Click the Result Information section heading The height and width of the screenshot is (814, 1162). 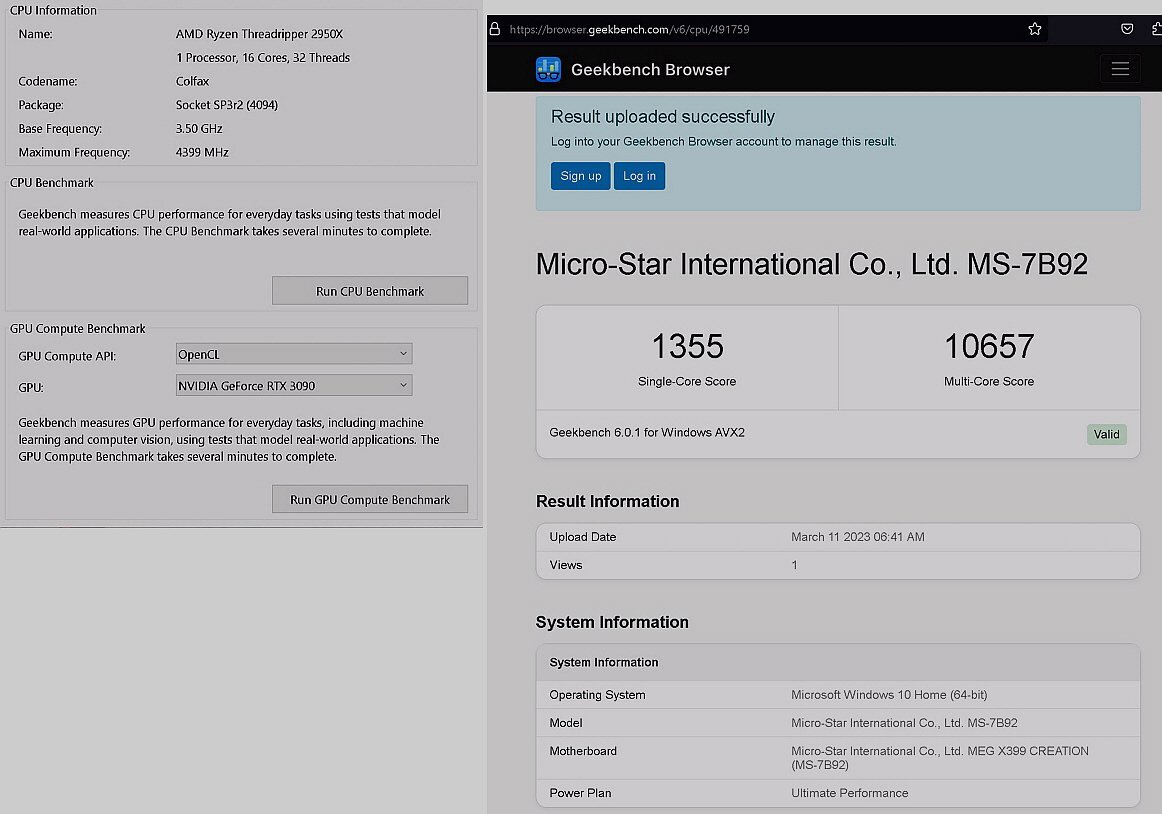(x=608, y=501)
